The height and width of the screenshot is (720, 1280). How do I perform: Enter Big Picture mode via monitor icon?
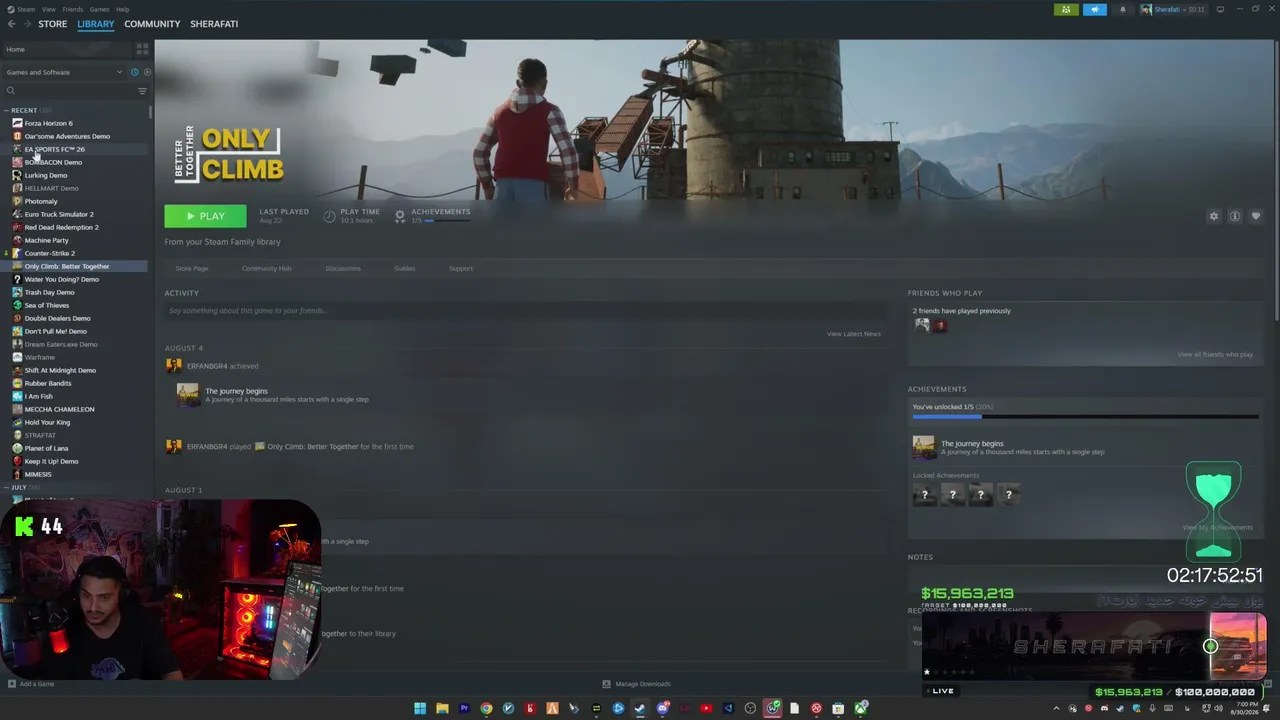[1220, 10]
